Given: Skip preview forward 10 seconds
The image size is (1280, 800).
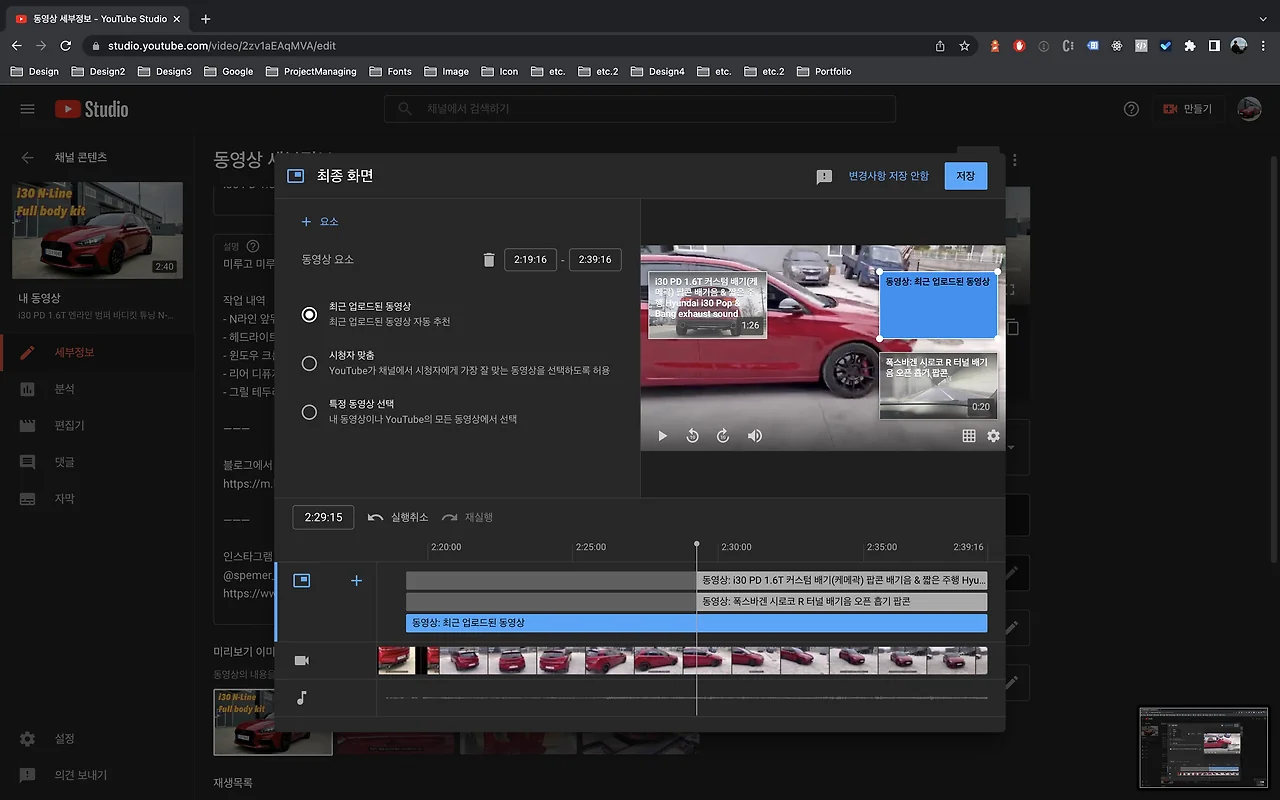Looking at the screenshot, I should click(x=723, y=436).
